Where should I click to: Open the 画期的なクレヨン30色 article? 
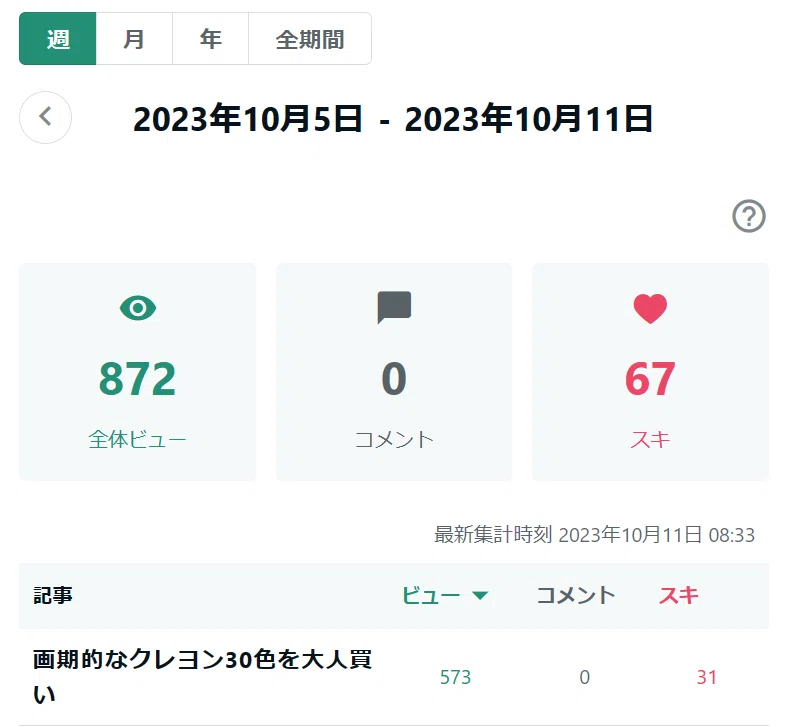(202, 677)
